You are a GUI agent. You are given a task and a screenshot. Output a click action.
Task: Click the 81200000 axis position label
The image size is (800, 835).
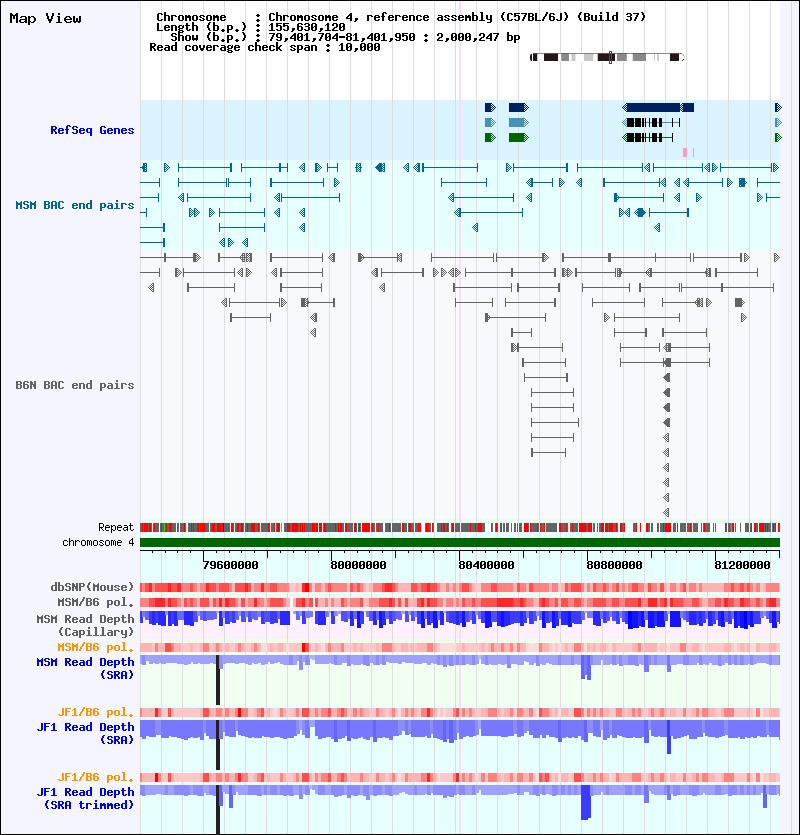coord(742,565)
